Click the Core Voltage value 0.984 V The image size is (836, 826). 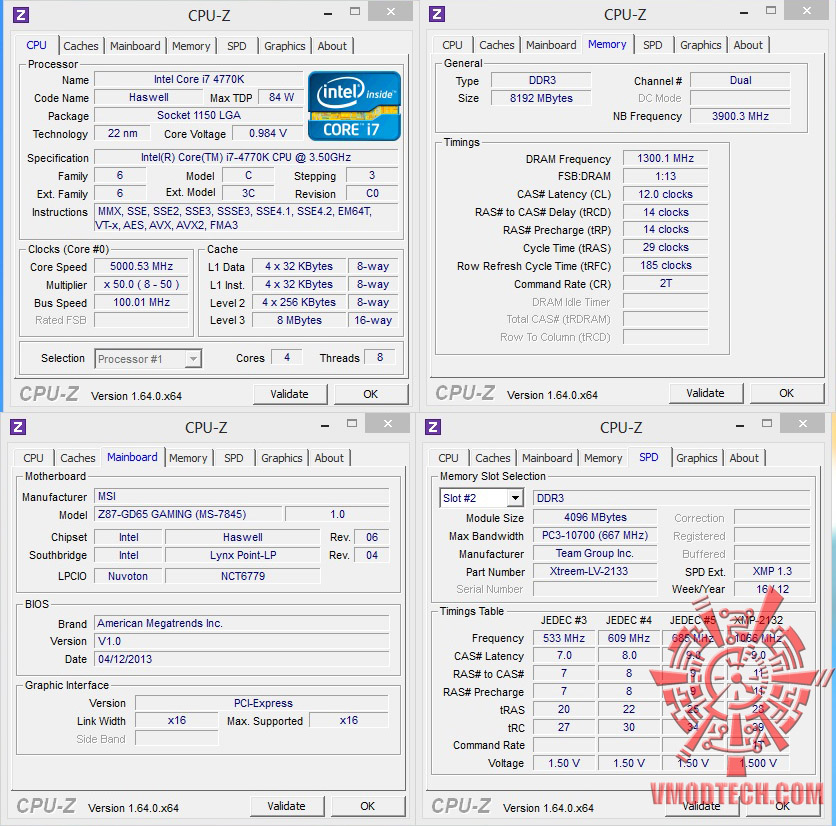[268, 133]
